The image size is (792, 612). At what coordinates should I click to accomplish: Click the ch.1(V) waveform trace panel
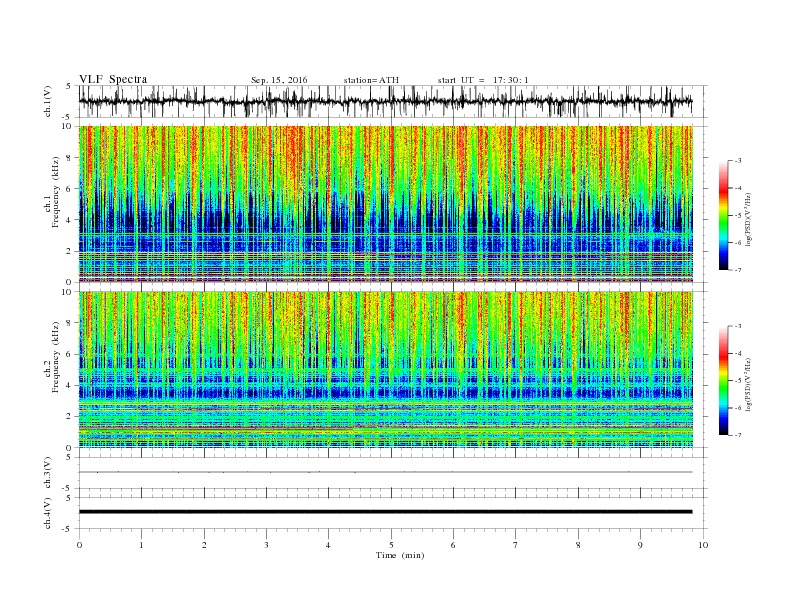point(393,101)
